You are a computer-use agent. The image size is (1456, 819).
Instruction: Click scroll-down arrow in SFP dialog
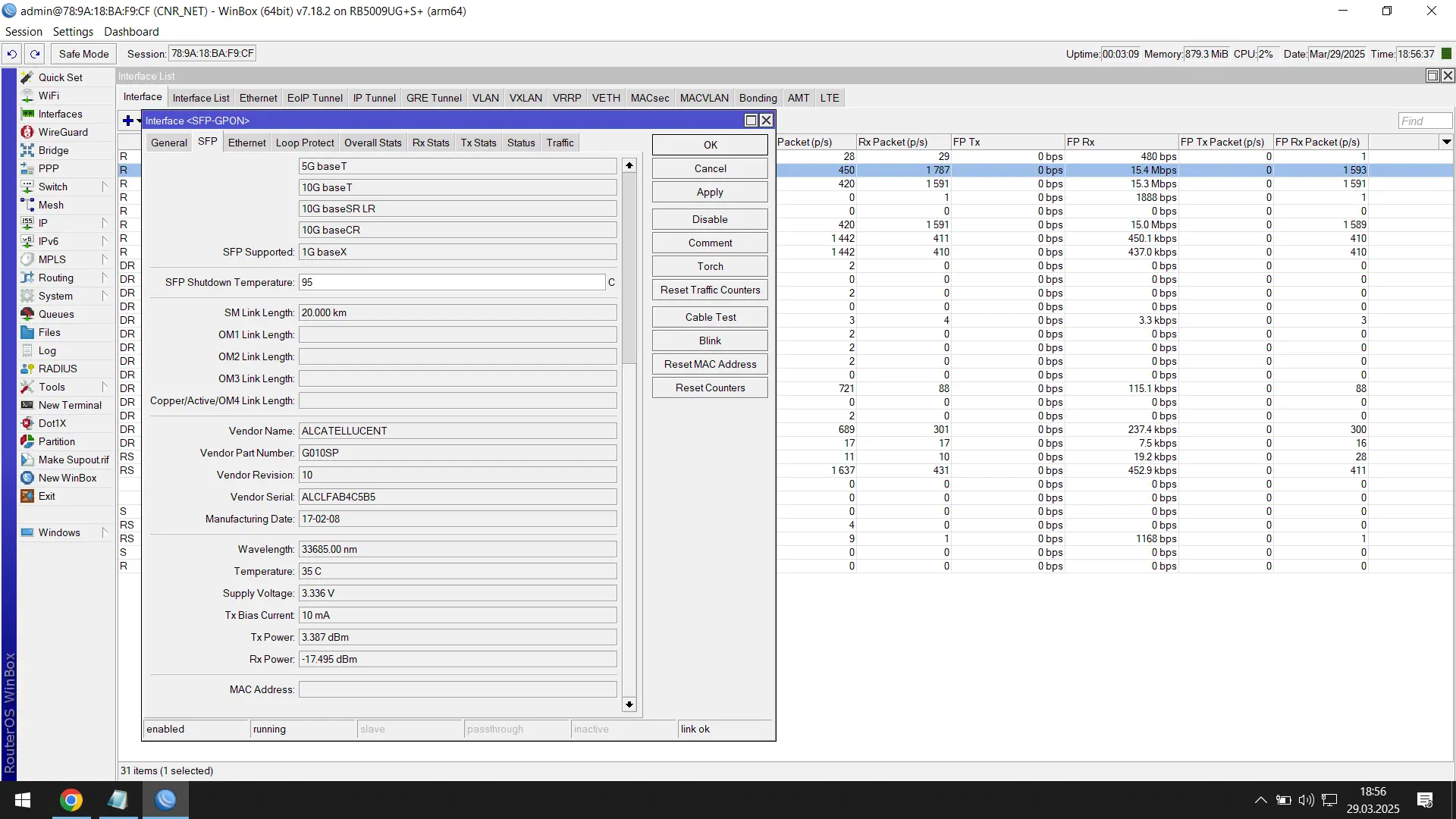pyautogui.click(x=629, y=704)
